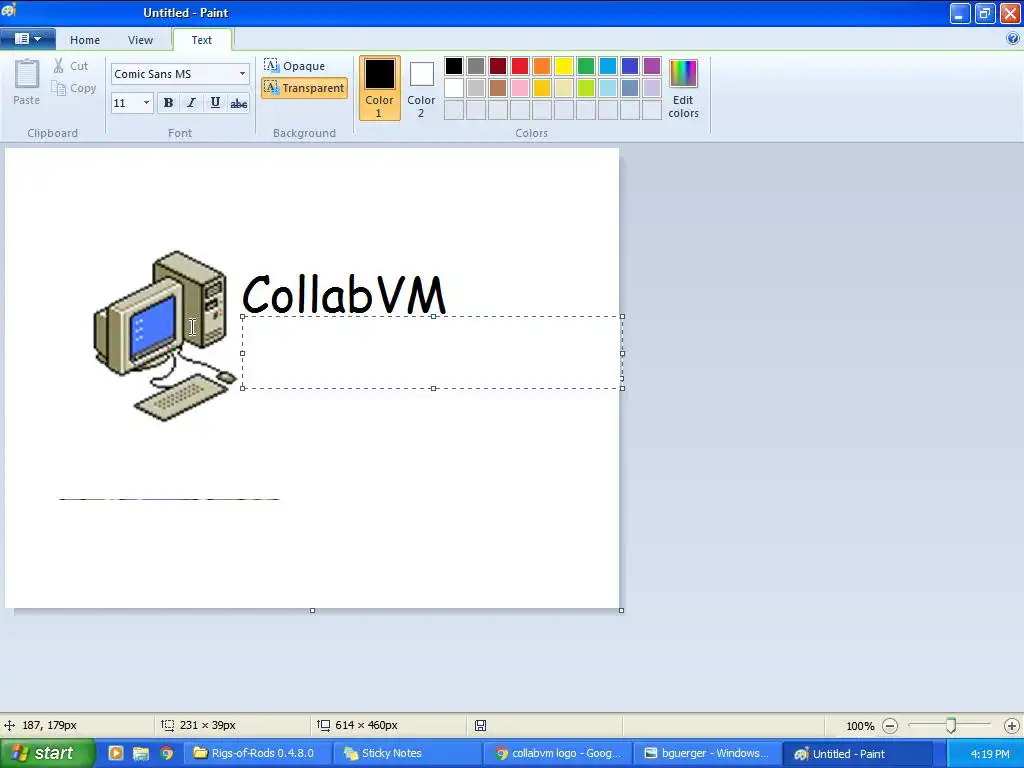The width and height of the screenshot is (1024, 768).
Task: Click the media player quick launch icon
Action: (x=116, y=753)
